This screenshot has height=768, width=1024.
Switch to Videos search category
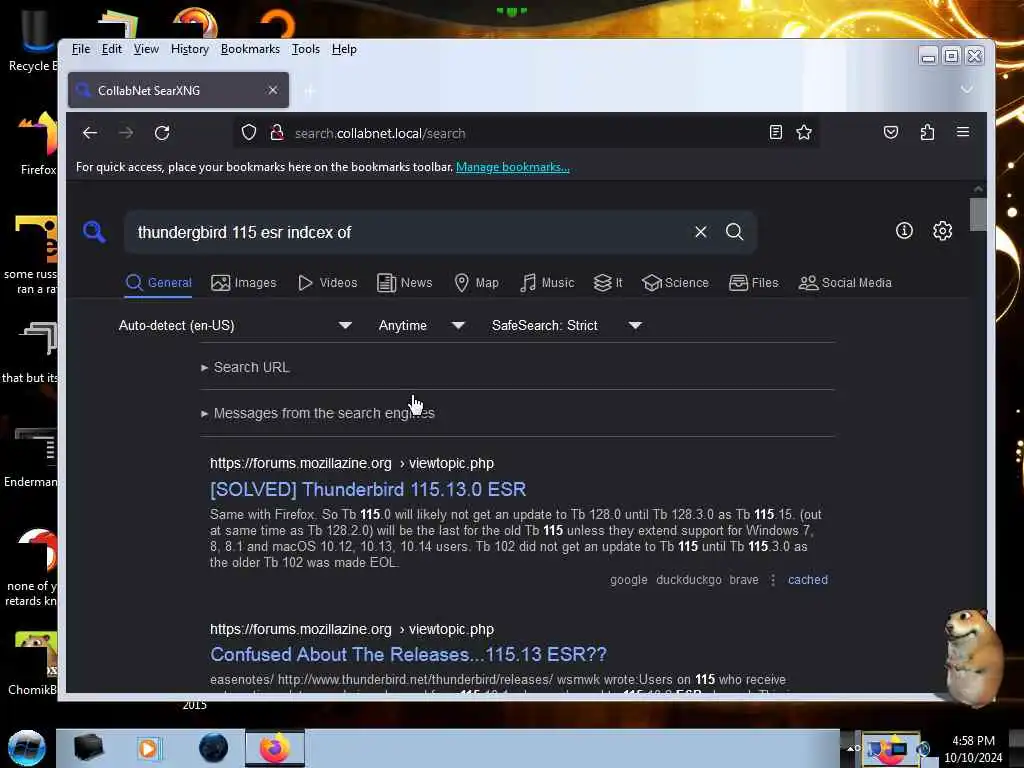click(327, 283)
